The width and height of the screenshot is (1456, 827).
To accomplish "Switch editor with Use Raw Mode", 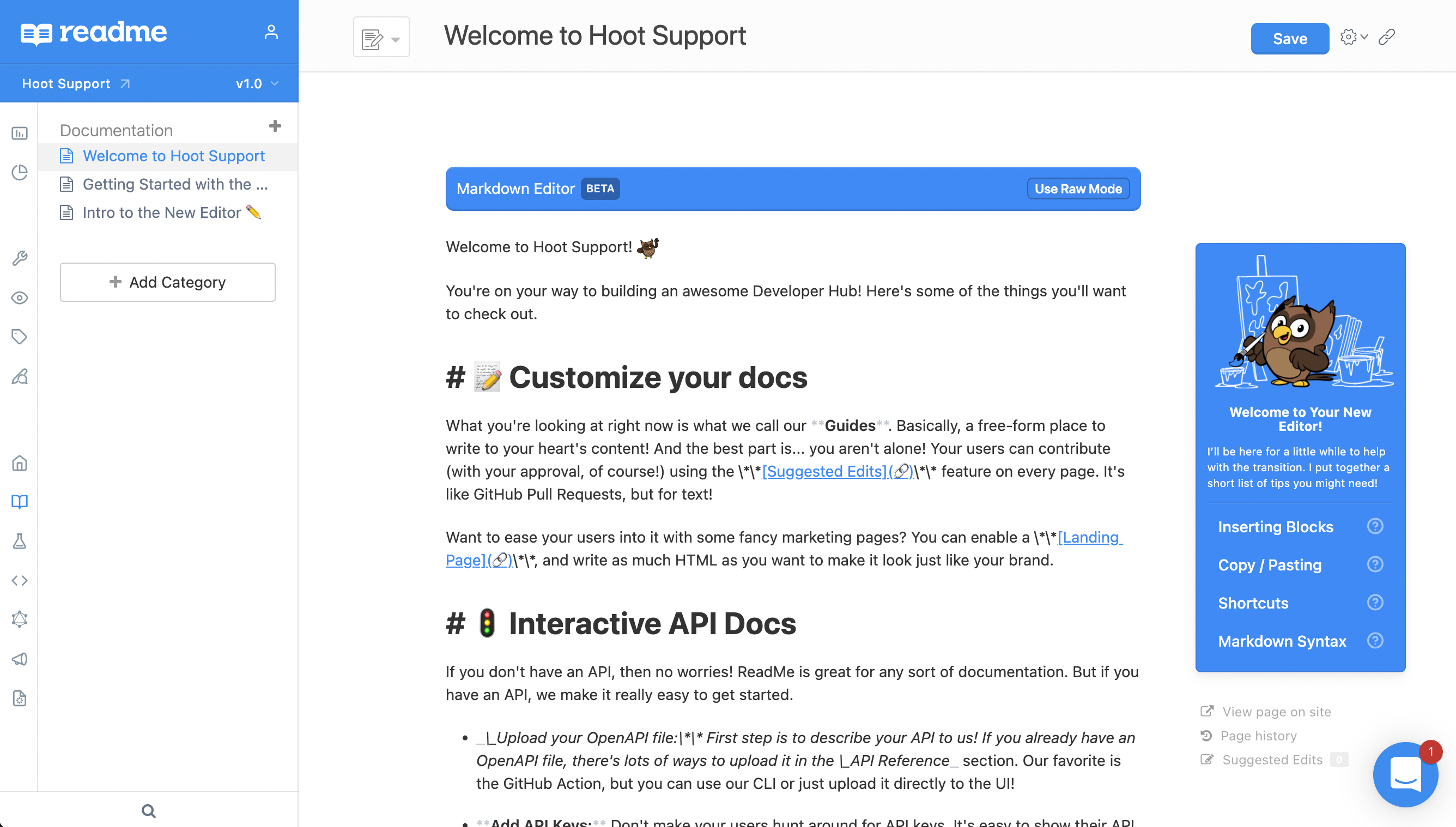I will [1078, 188].
